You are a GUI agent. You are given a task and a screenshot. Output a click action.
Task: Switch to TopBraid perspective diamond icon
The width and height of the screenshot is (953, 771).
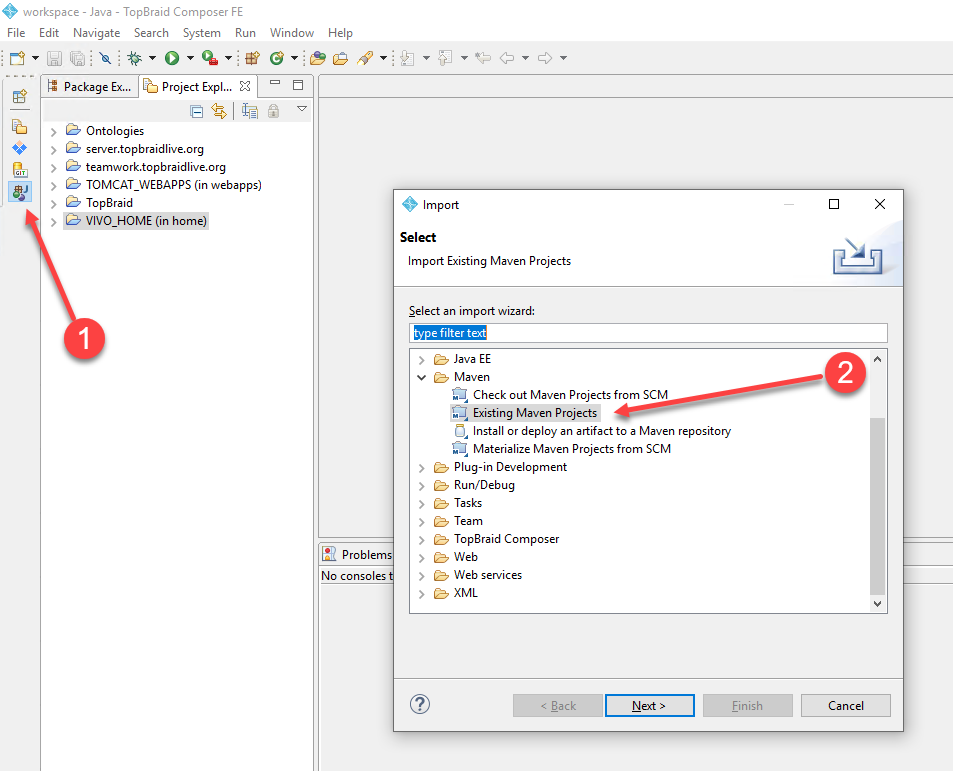click(x=20, y=148)
